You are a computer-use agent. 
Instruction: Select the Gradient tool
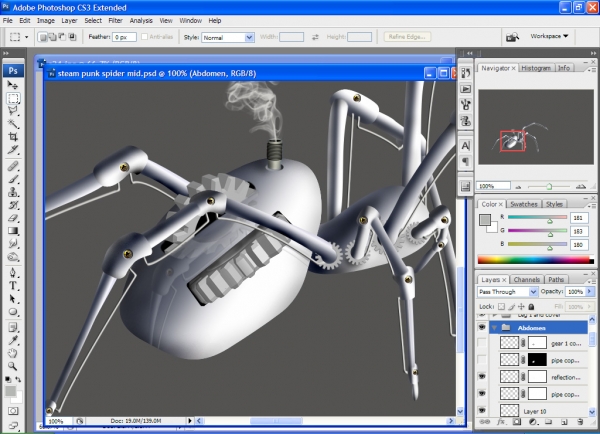(x=13, y=231)
